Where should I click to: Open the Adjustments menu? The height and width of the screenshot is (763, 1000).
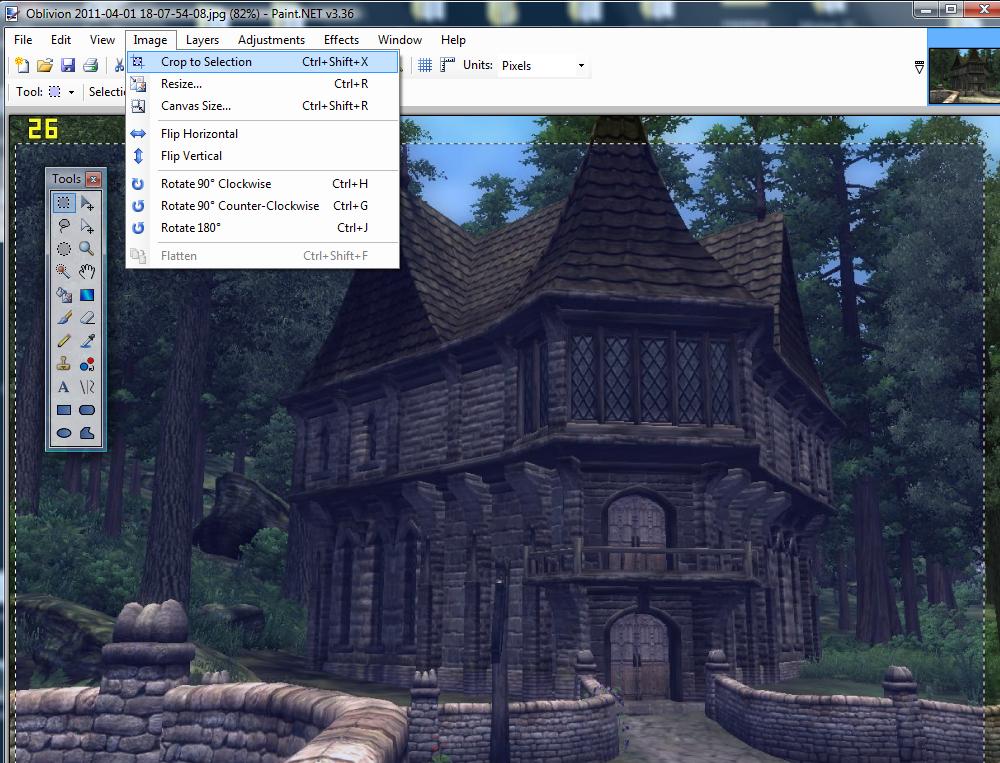[x=271, y=40]
